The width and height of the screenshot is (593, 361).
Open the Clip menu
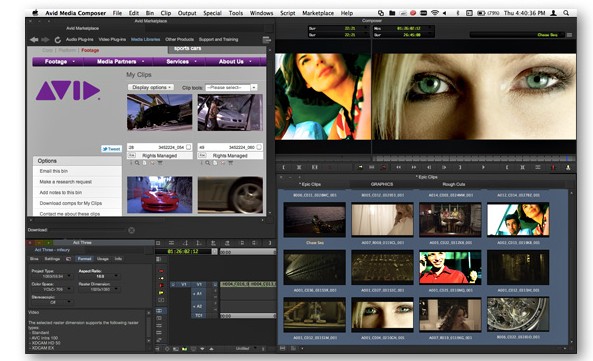[x=166, y=13]
